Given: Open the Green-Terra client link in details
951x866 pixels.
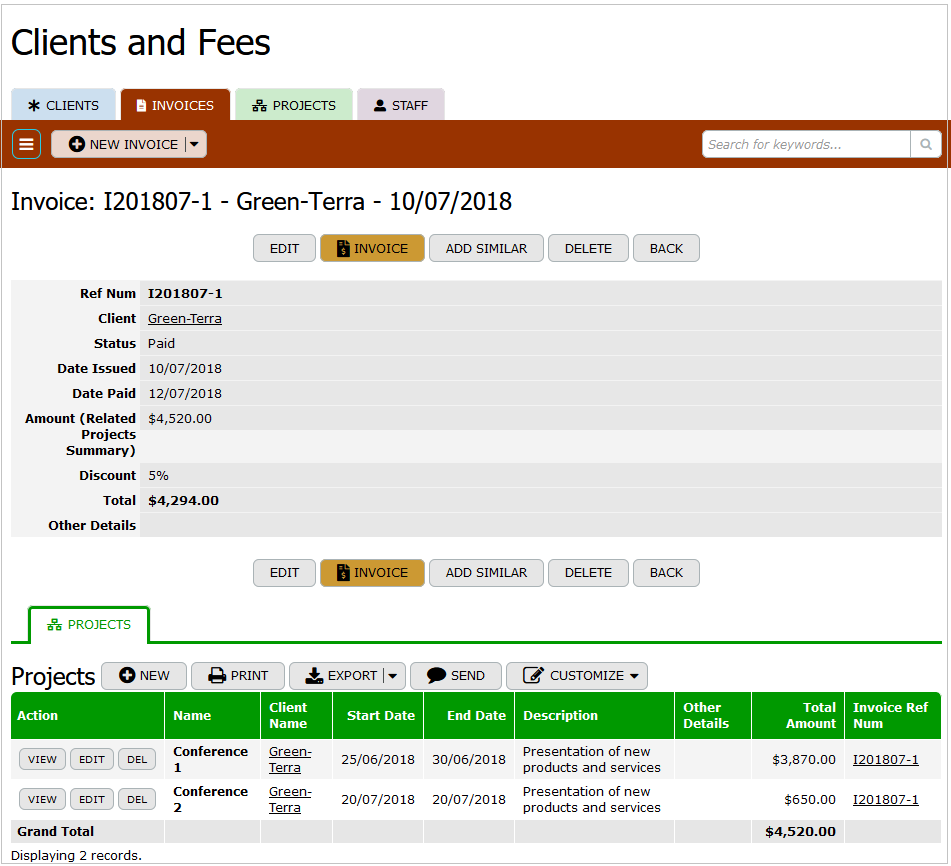Looking at the screenshot, I should 185,319.
